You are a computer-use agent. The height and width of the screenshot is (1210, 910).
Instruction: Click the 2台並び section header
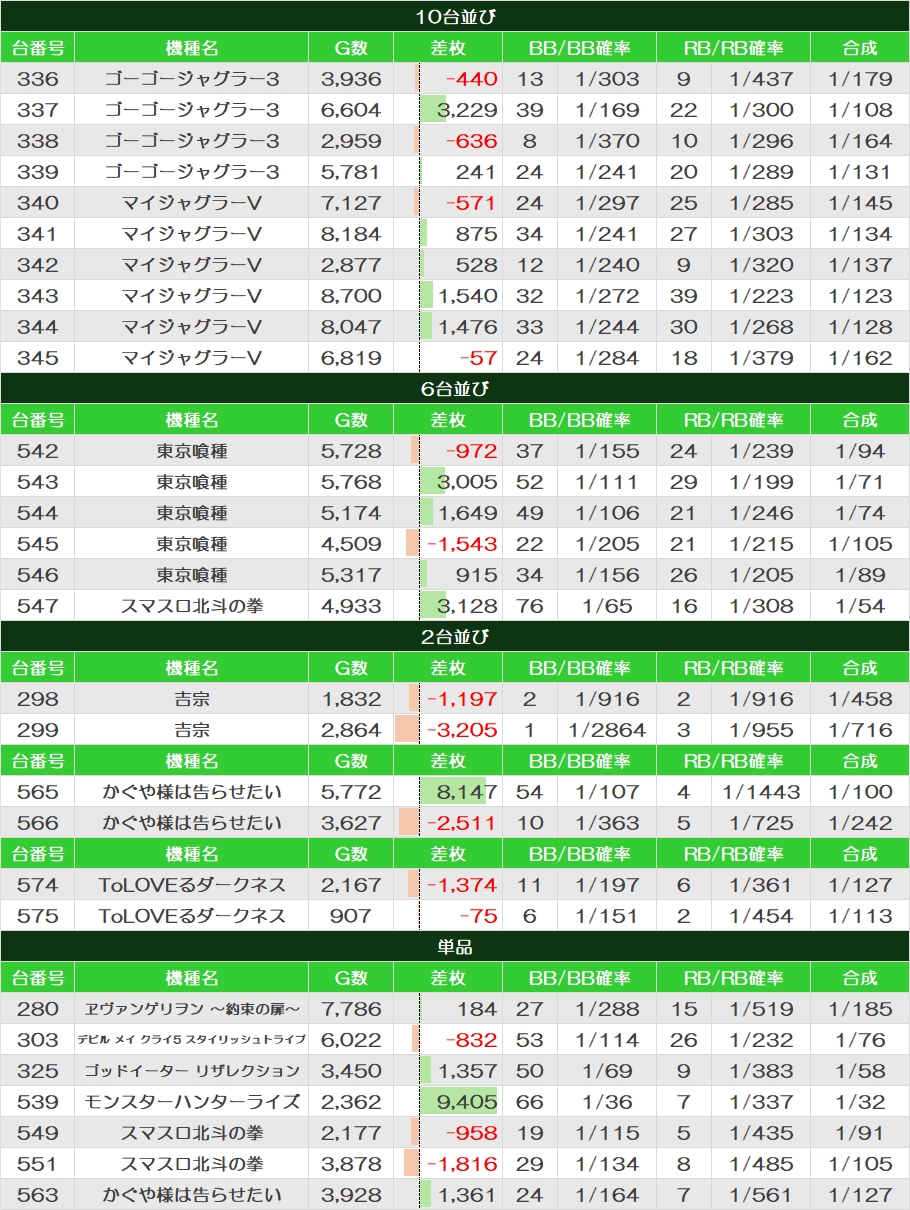tap(455, 636)
